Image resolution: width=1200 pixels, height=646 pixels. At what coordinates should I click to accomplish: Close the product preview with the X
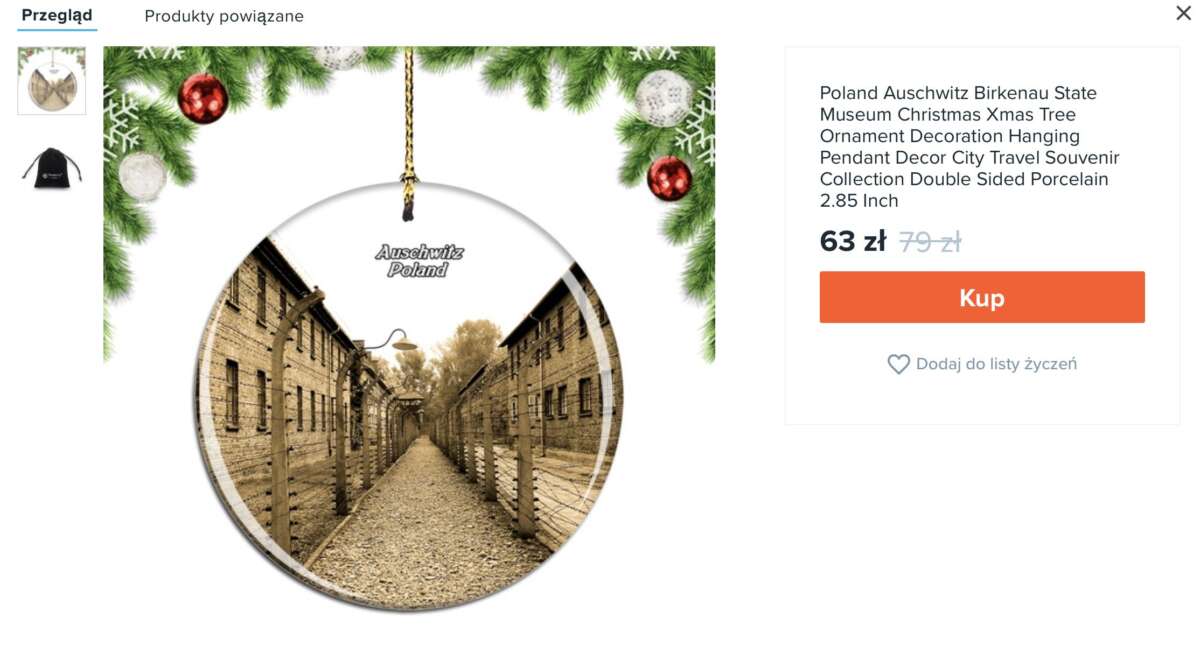[1183, 13]
